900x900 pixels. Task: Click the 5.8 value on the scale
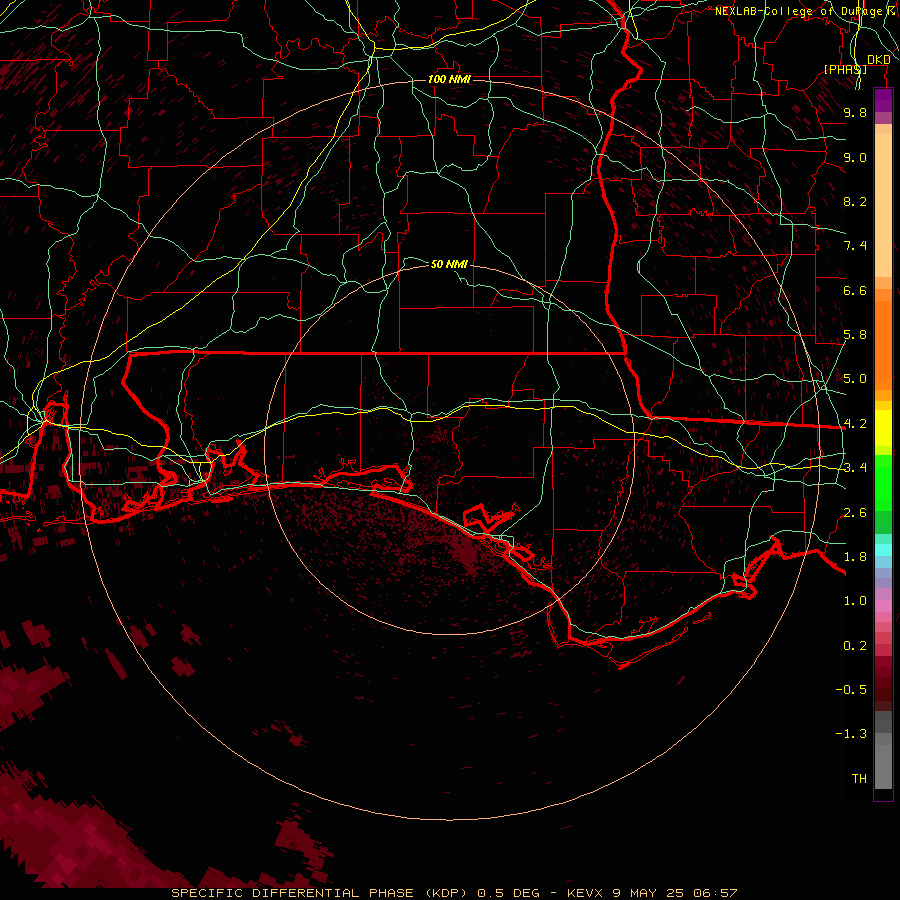pos(855,335)
